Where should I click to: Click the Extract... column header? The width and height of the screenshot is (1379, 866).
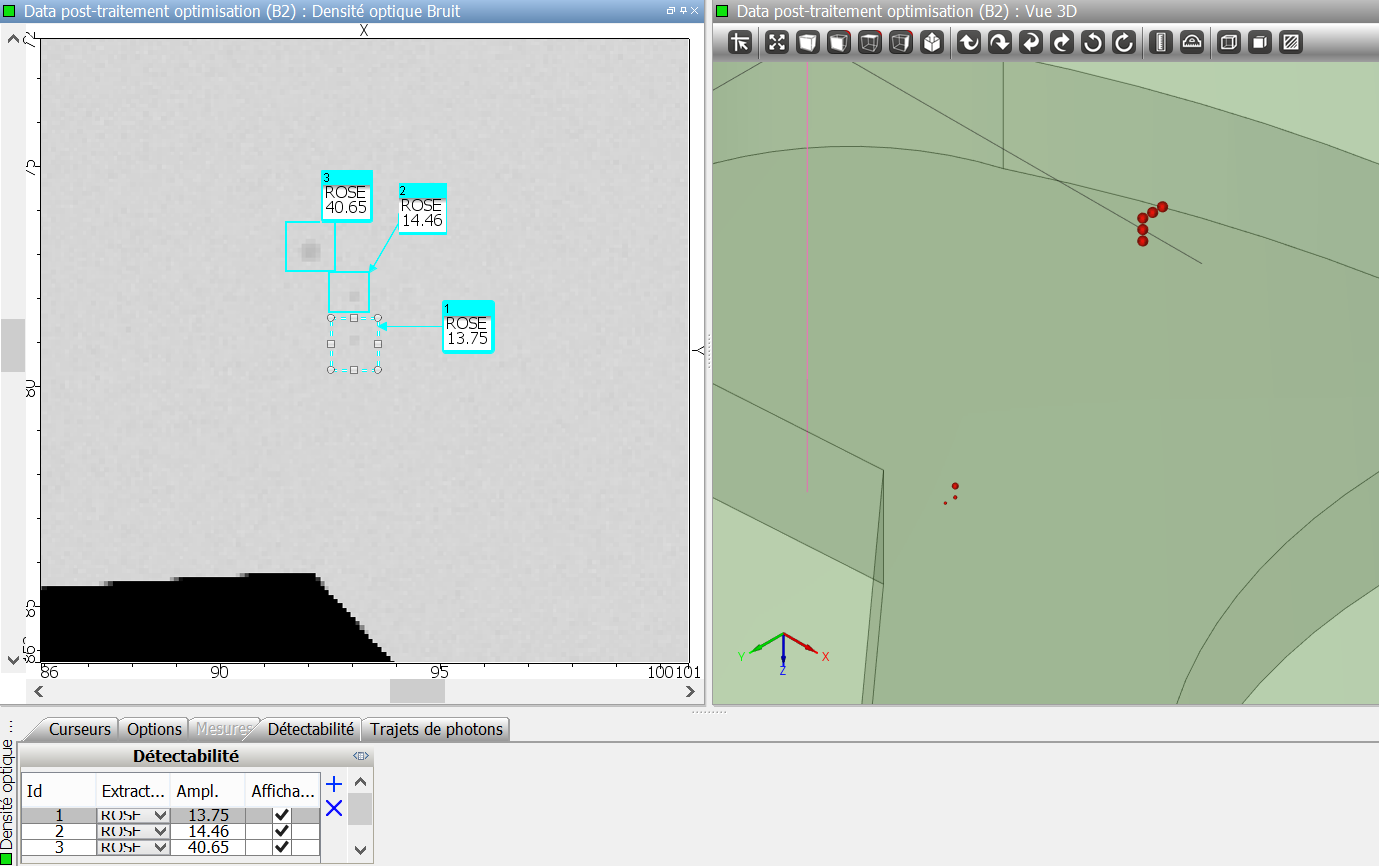pos(133,791)
